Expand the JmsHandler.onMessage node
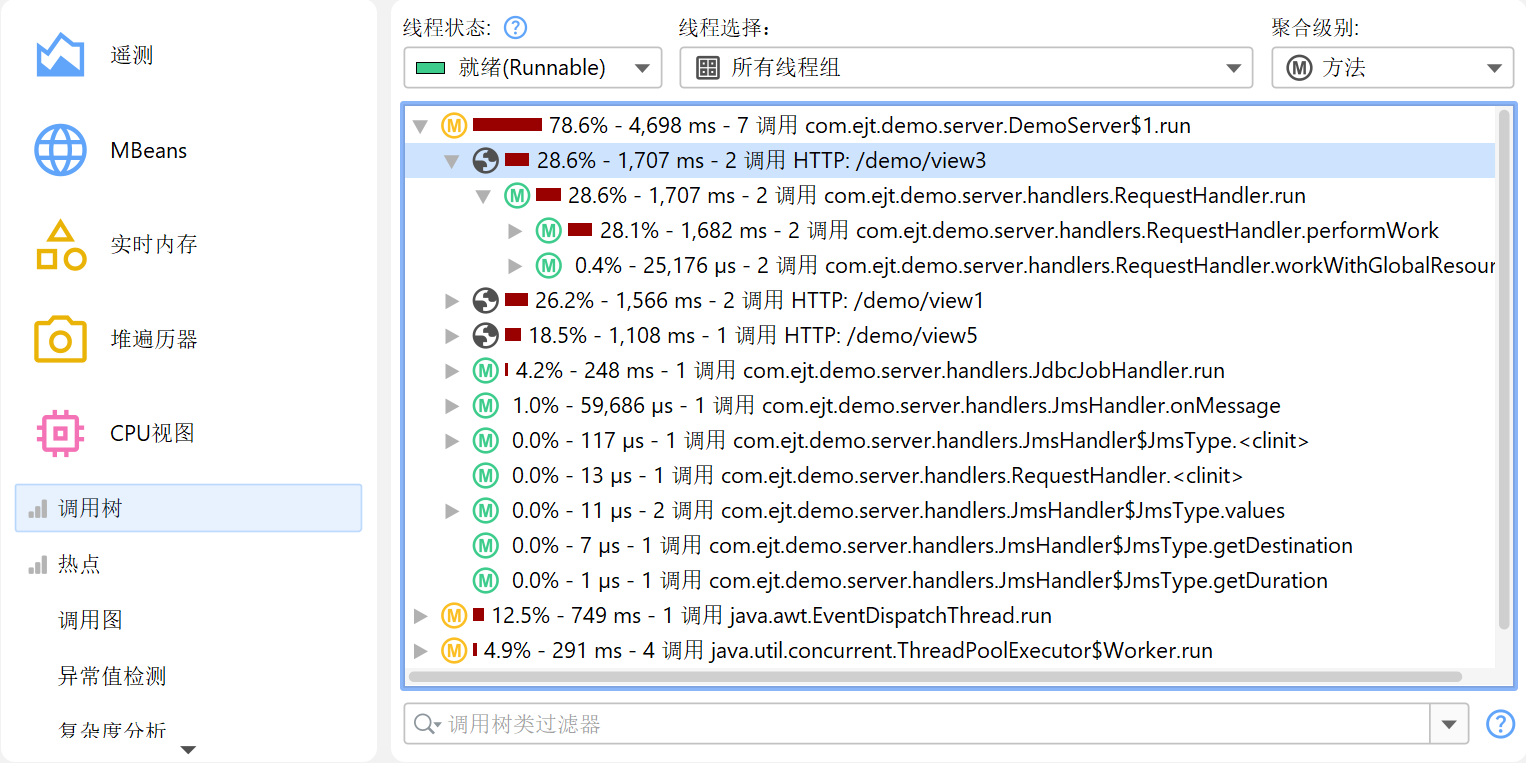1526x763 pixels. pos(453,406)
